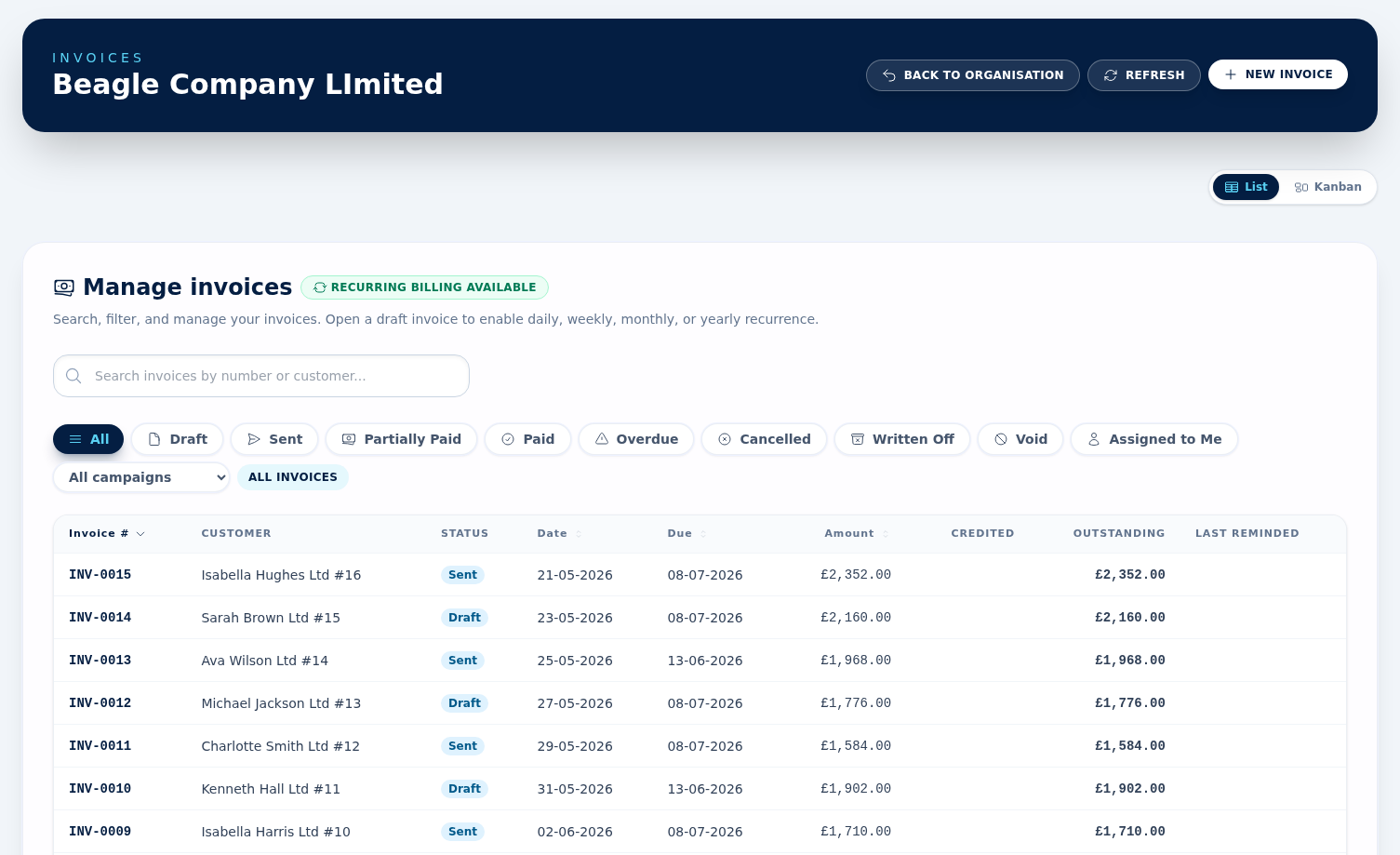Click the plus icon in New Invoice
This screenshot has width=1400, height=855.
[1231, 74]
